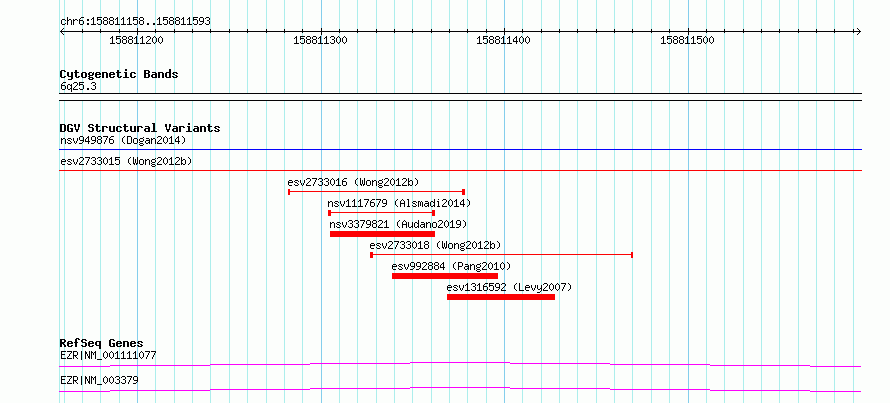Open variant esv2733018 (Wong2012b) label

[x=435, y=245]
